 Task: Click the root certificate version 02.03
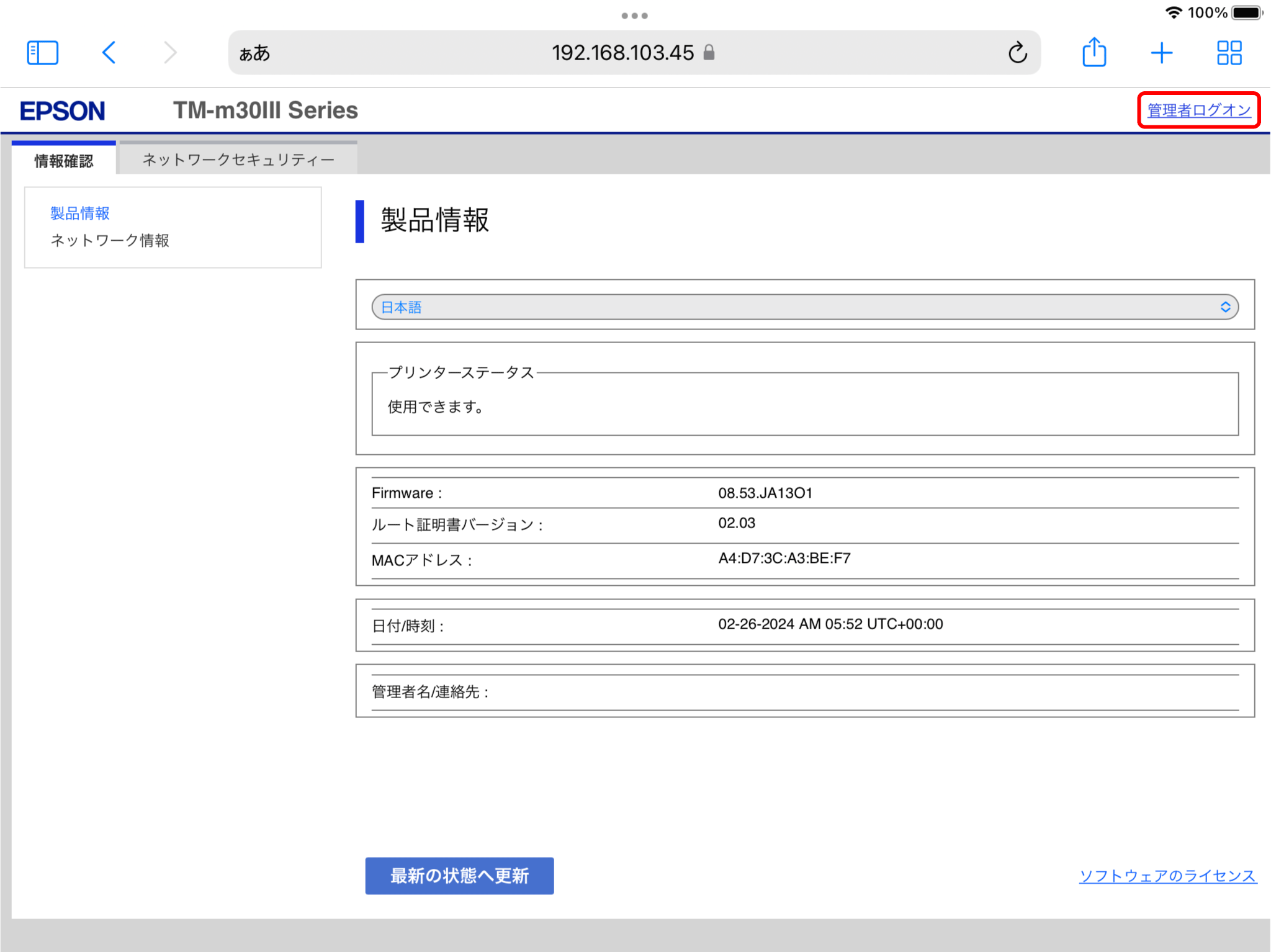737,523
